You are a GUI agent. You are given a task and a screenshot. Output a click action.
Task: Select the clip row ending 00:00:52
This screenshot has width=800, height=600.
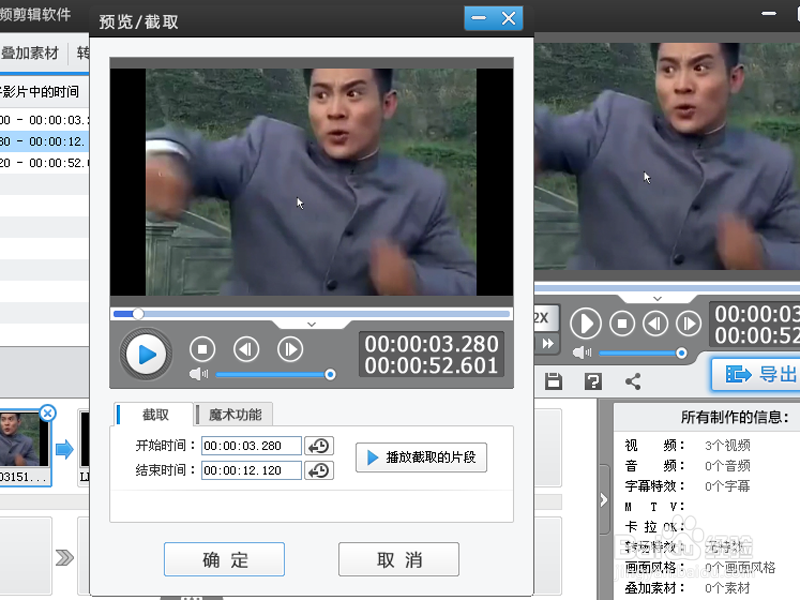coord(44,163)
